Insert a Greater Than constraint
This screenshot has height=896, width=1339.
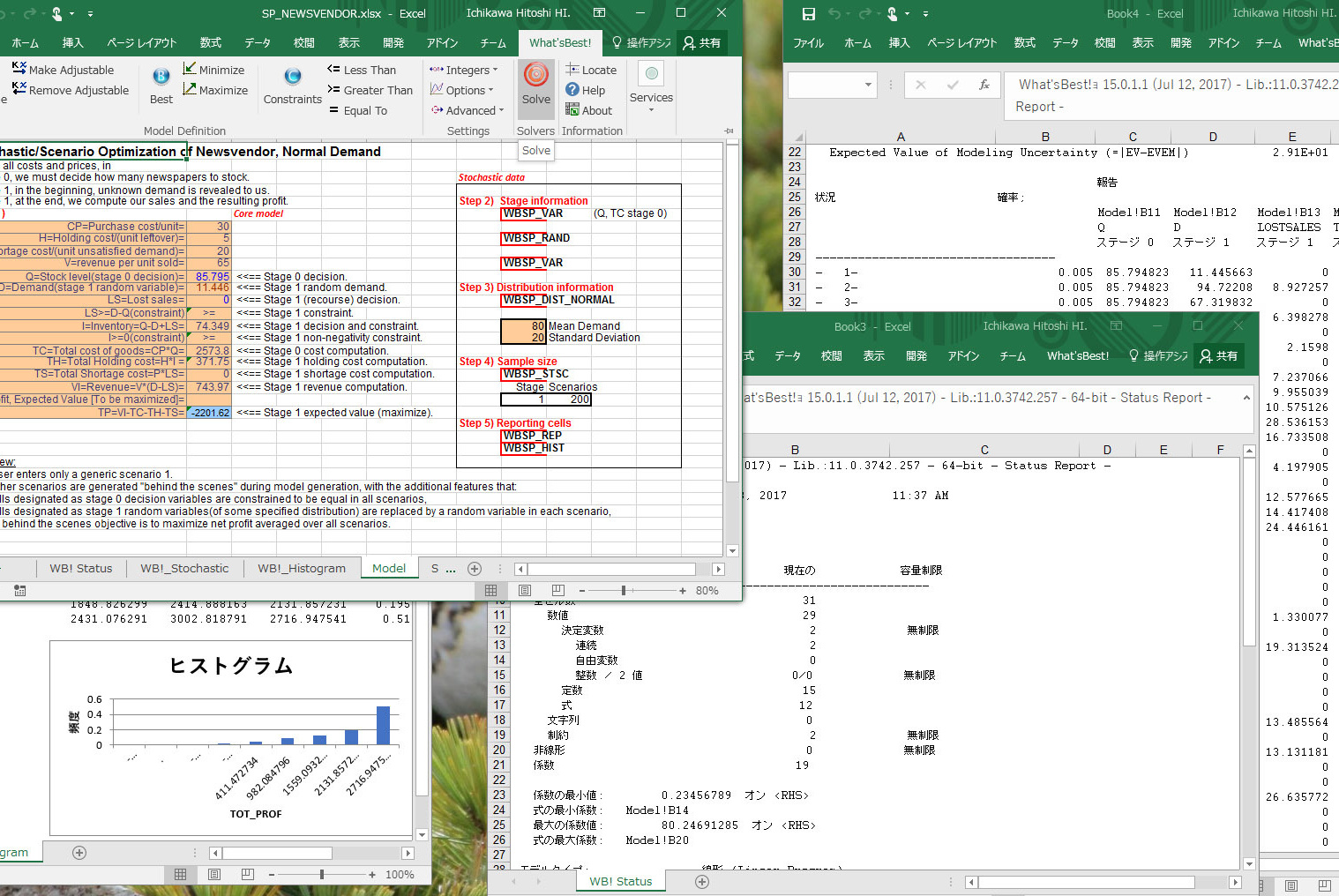[x=370, y=90]
